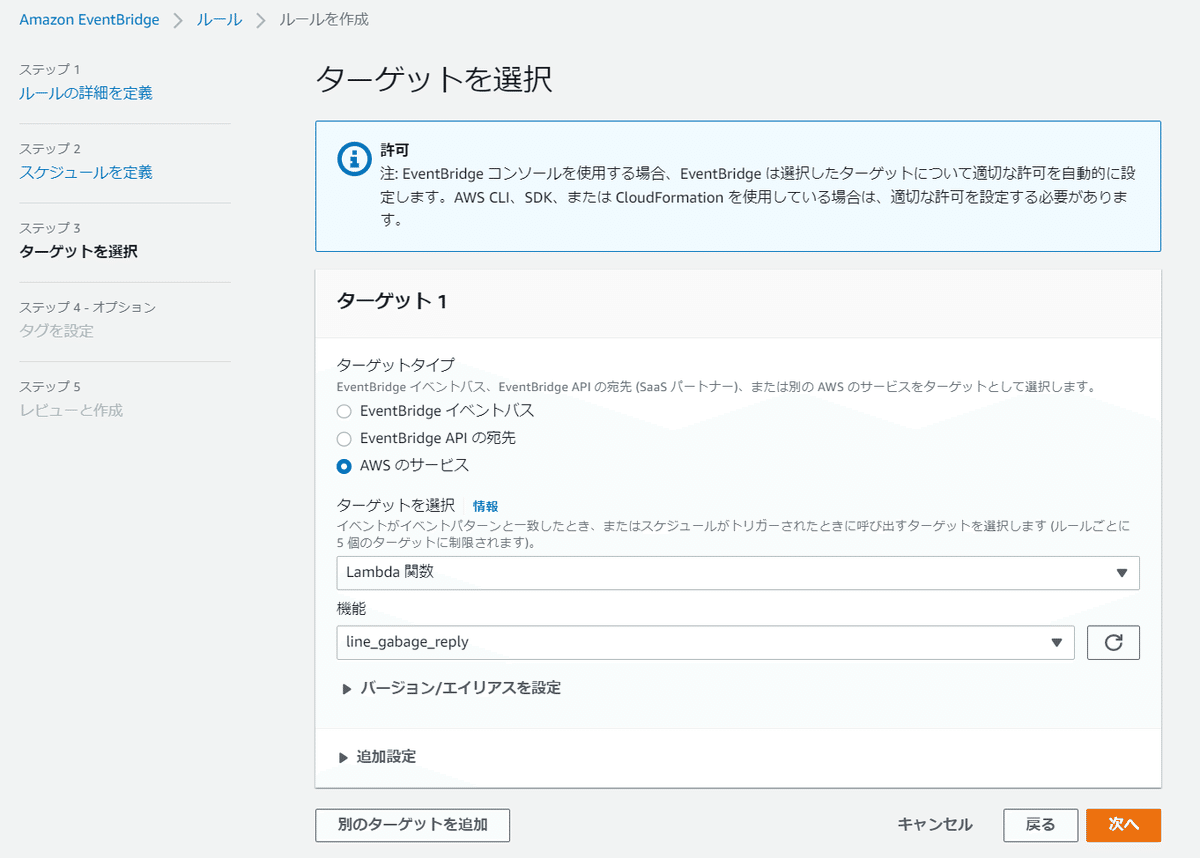
Task: Open ステップ 1 ルールの詳細を定義
Action: [x=85, y=93]
